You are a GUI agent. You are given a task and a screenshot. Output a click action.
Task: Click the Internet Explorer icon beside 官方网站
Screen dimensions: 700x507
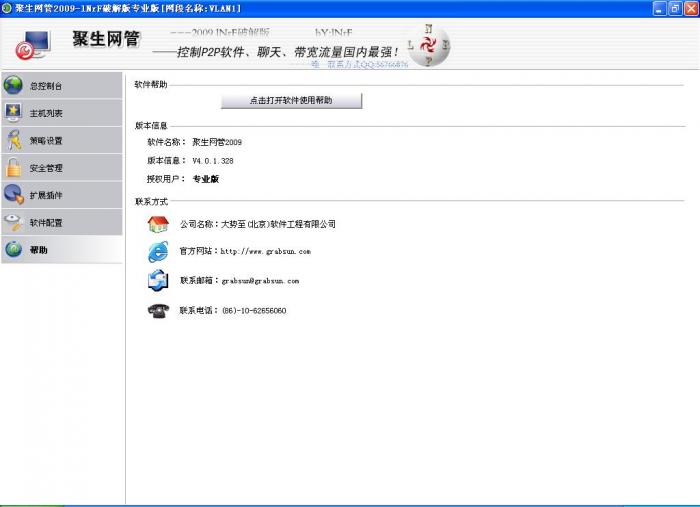158,252
